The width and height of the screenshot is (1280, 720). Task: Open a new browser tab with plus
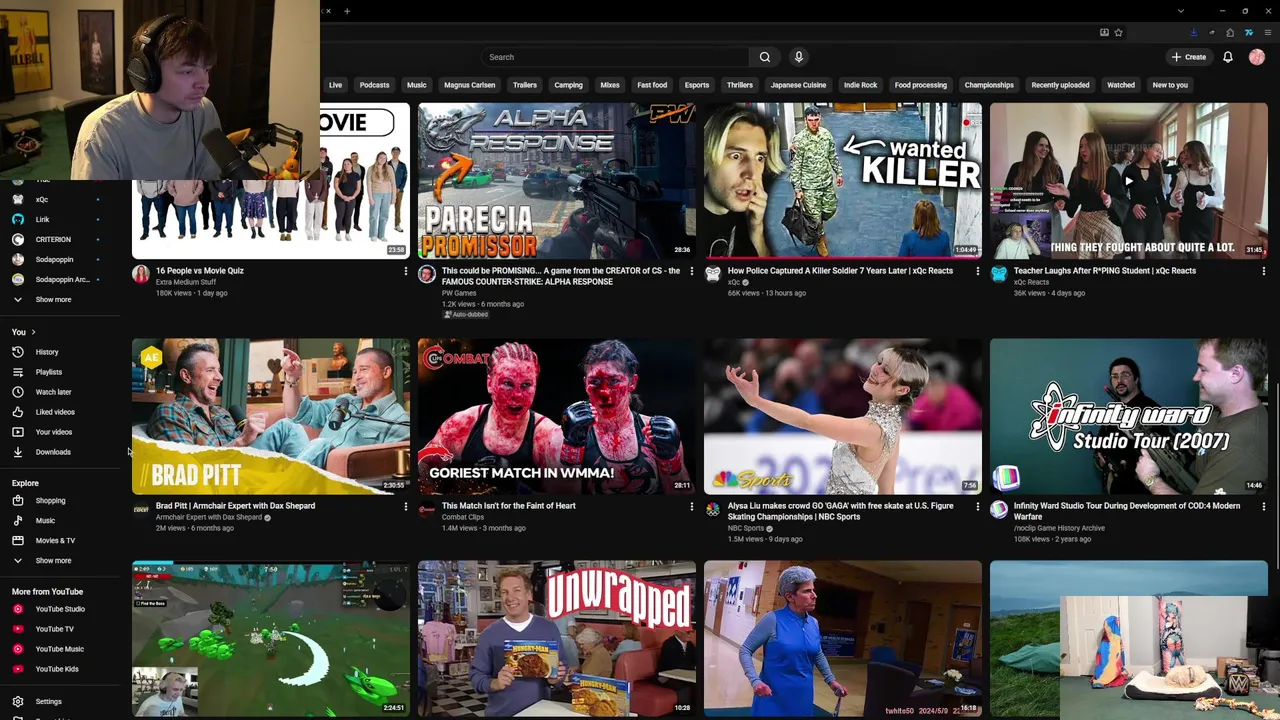point(347,11)
